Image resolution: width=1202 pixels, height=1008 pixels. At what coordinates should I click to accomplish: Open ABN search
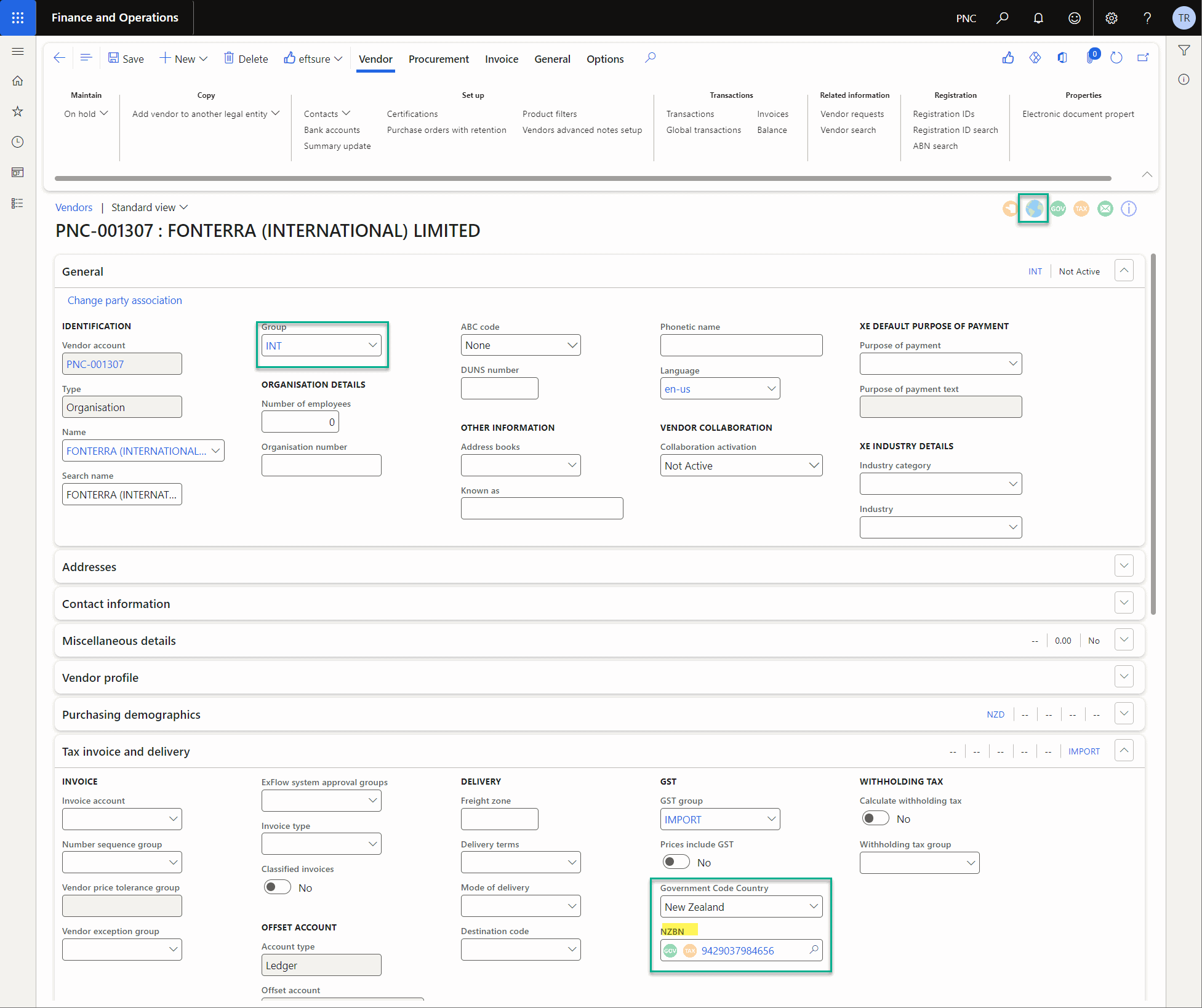(x=935, y=146)
